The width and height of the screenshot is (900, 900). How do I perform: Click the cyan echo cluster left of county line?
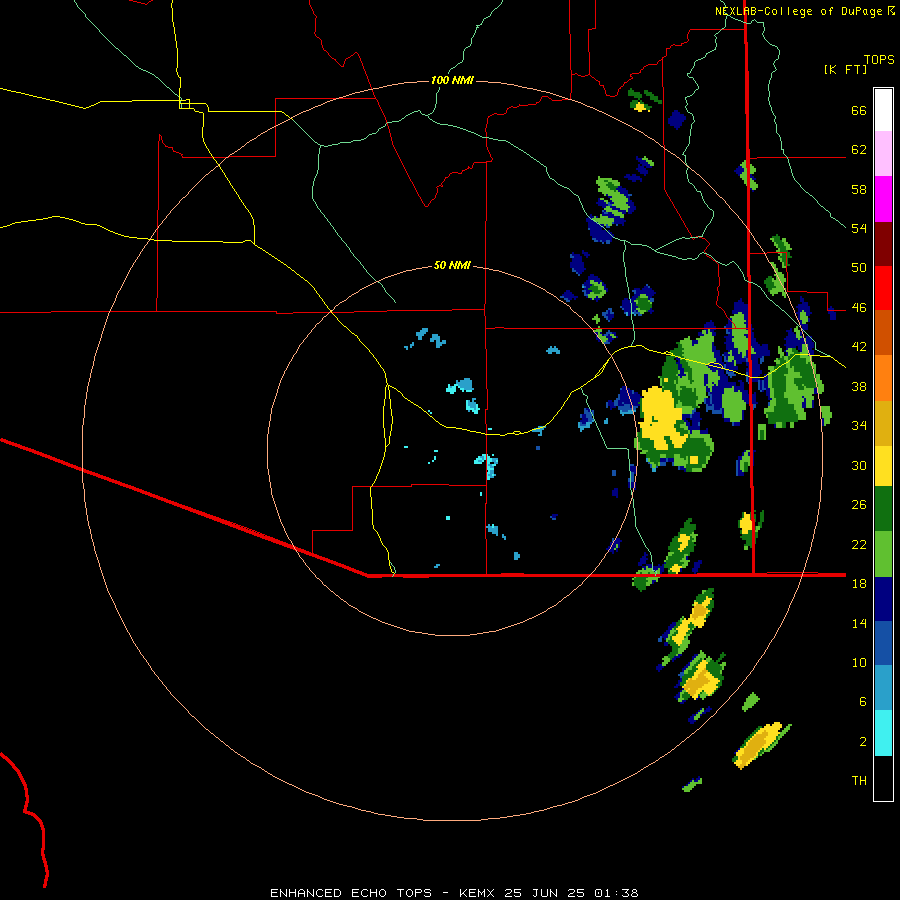tap(461, 386)
